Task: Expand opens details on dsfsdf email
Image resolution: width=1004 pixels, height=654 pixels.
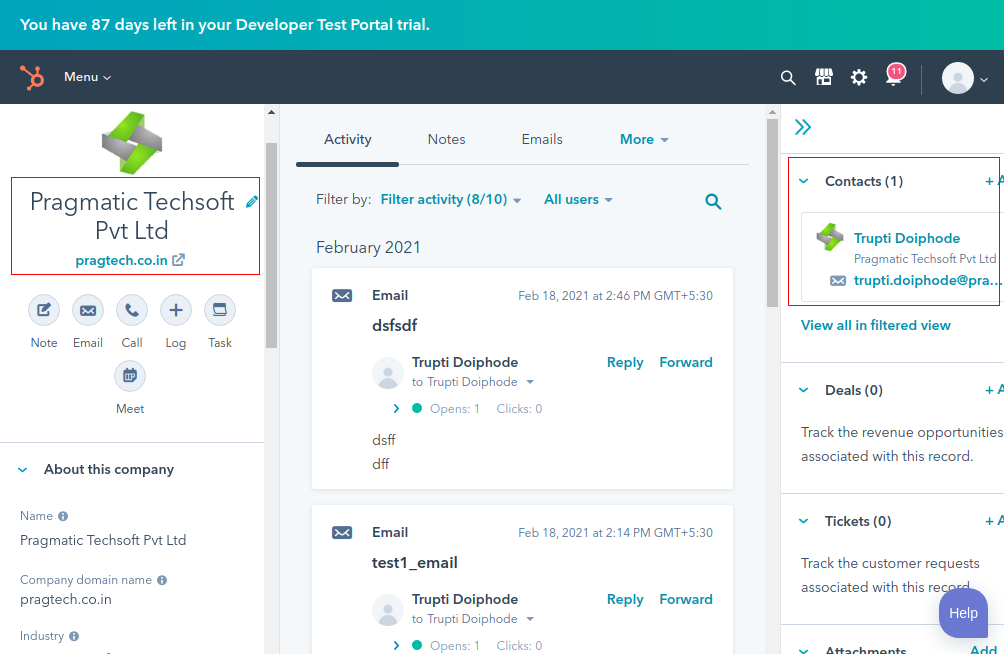Action: [x=396, y=409]
